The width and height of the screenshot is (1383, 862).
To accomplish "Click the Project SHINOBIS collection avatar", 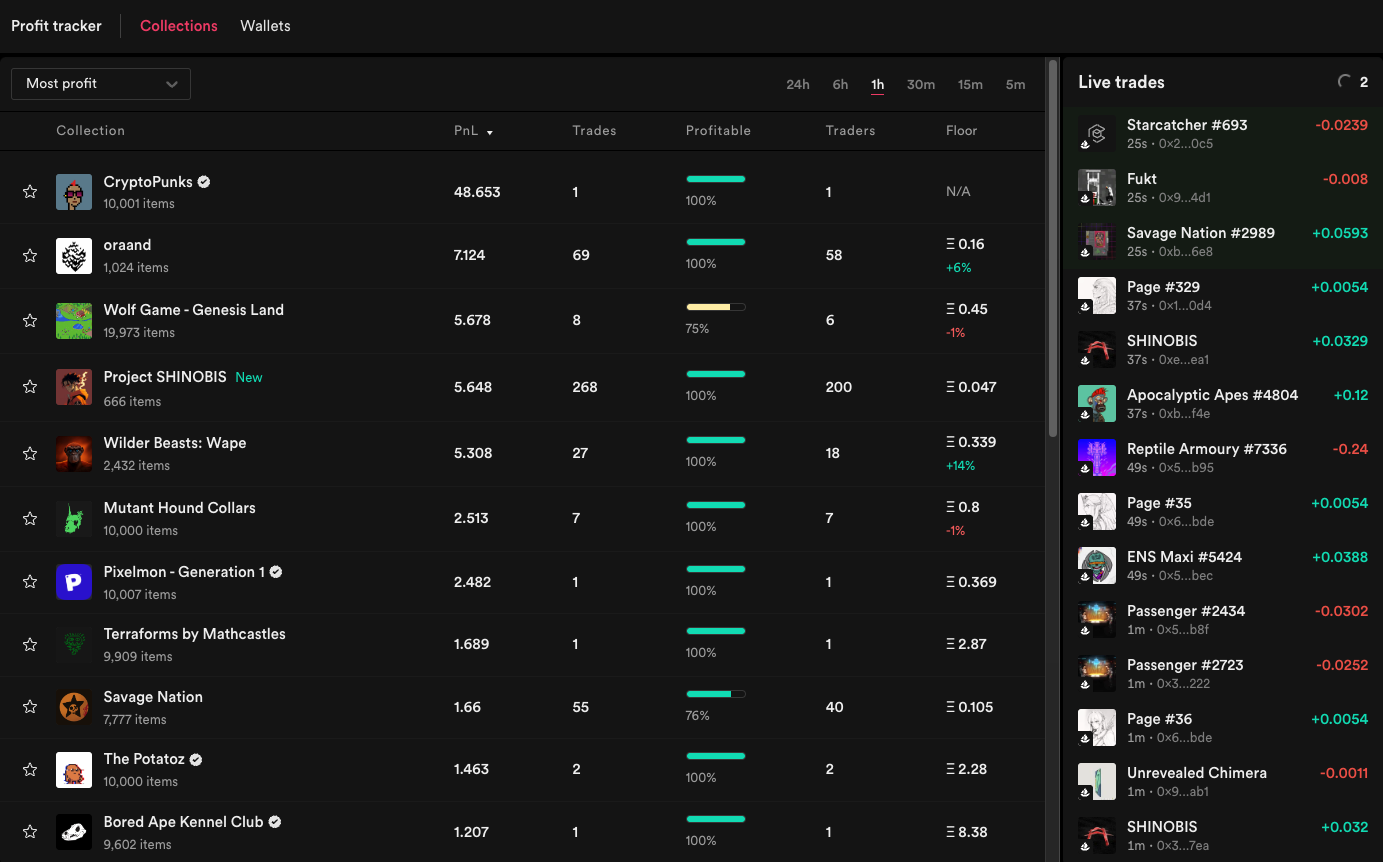I will click(74, 387).
